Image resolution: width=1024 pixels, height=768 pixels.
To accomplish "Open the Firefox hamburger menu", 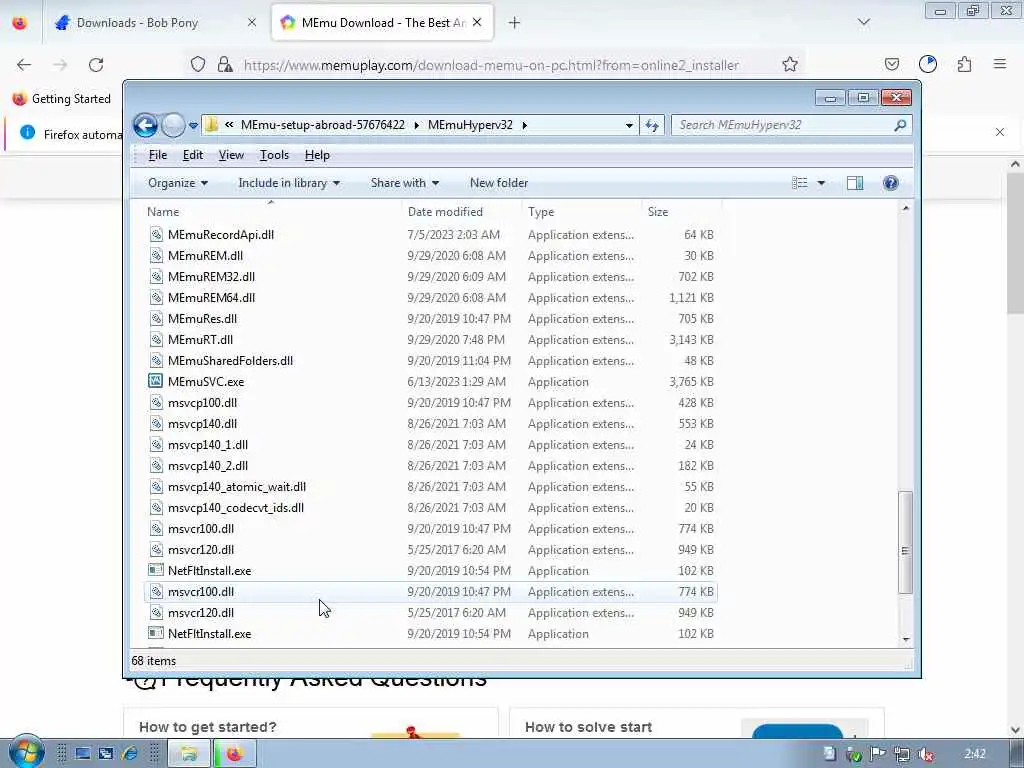I will click(1000, 64).
